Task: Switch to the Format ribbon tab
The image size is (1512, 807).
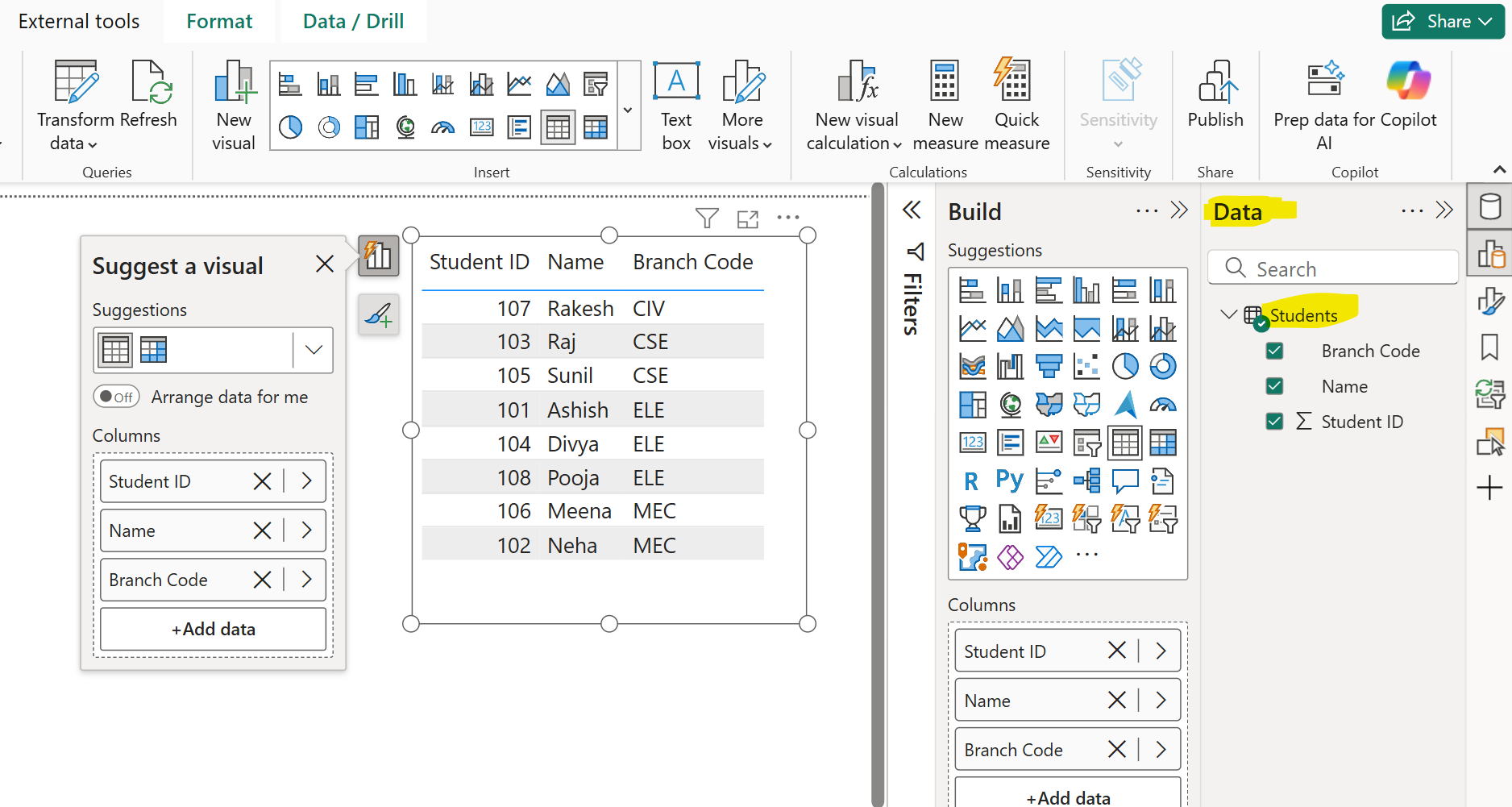Action: click(x=218, y=21)
